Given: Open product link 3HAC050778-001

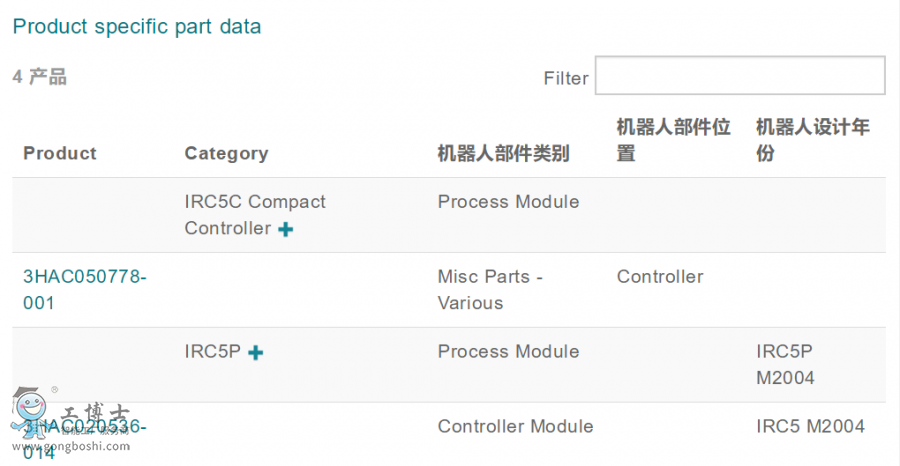Looking at the screenshot, I should 85,289.
